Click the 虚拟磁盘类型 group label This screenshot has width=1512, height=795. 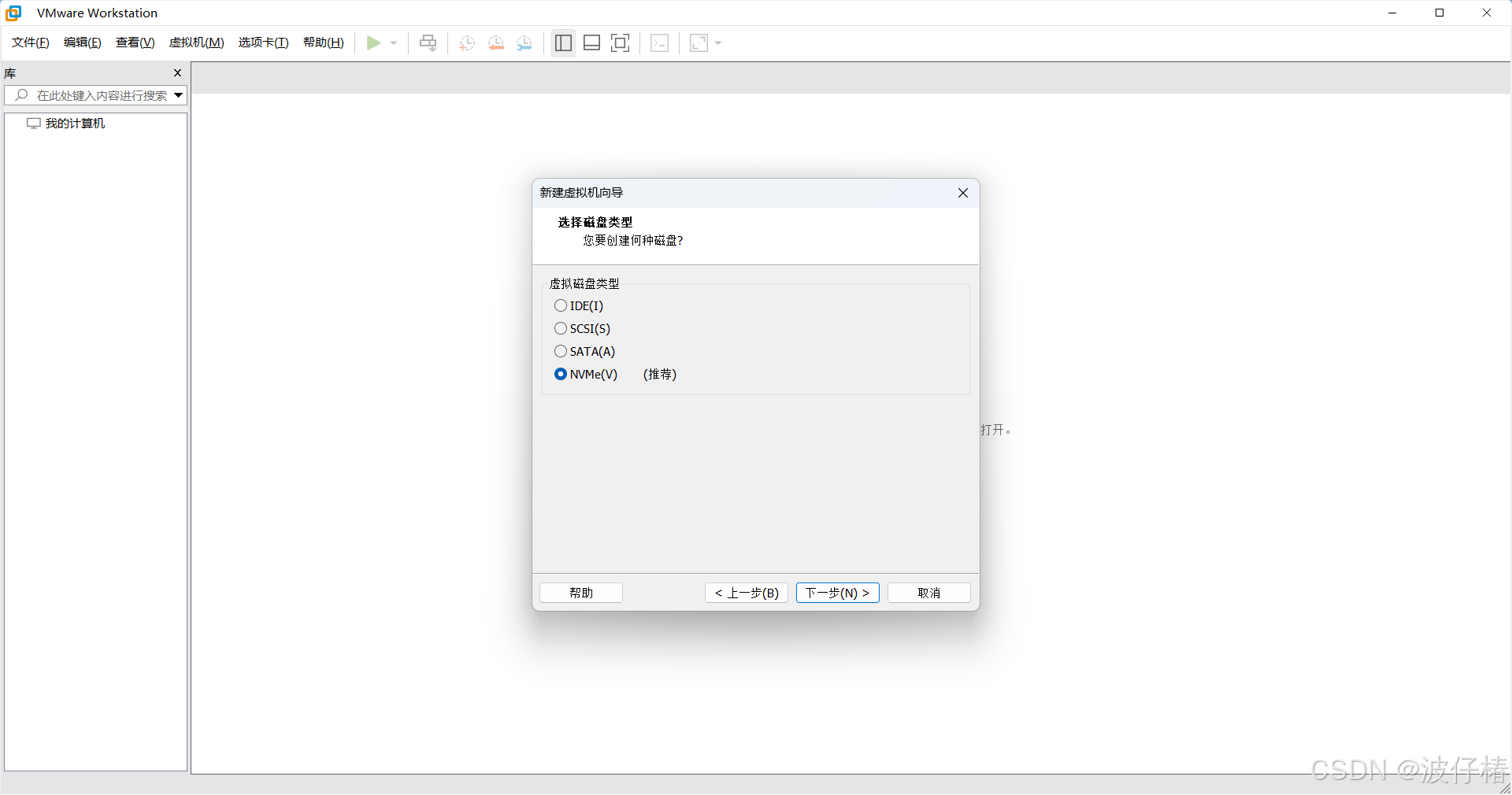pyautogui.click(x=584, y=283)
